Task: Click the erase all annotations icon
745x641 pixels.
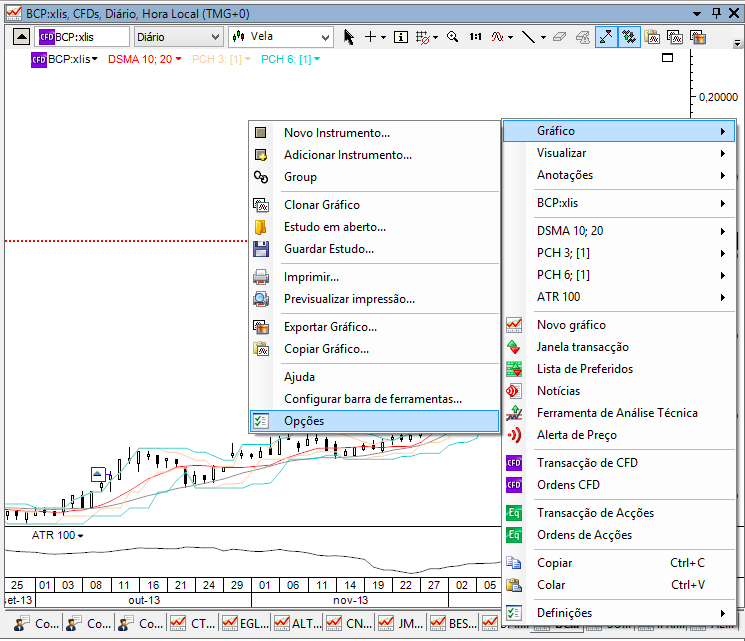Action: (583, 37)
